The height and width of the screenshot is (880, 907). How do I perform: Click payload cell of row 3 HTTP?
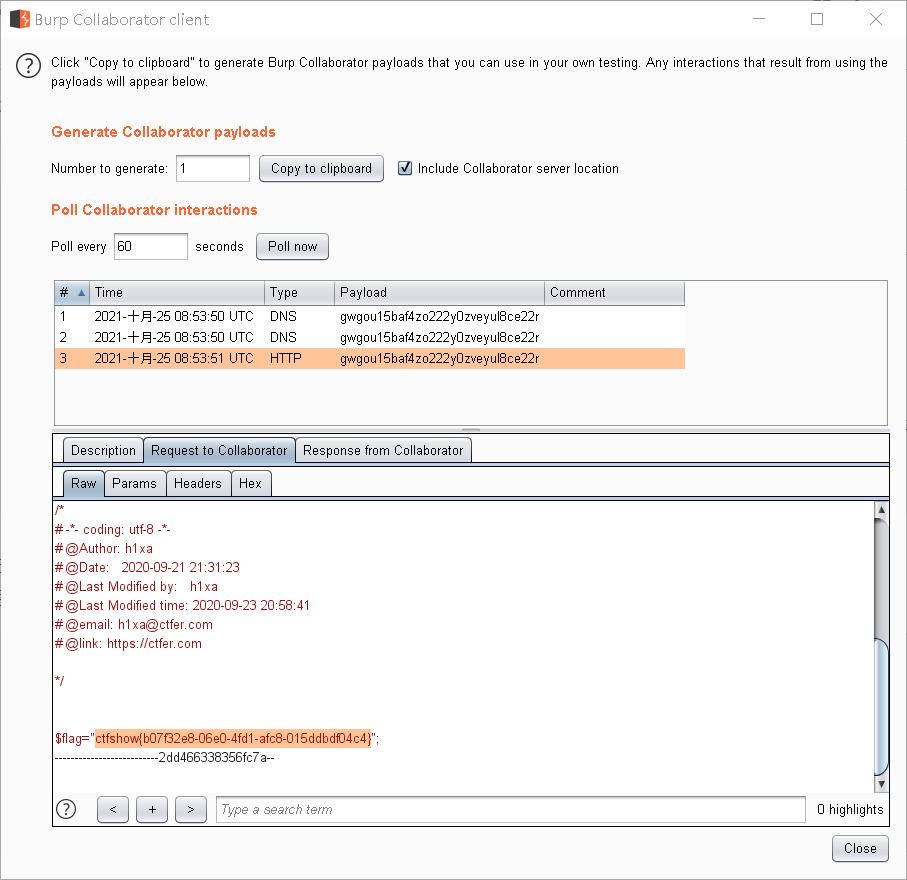[x=440, y=358]
